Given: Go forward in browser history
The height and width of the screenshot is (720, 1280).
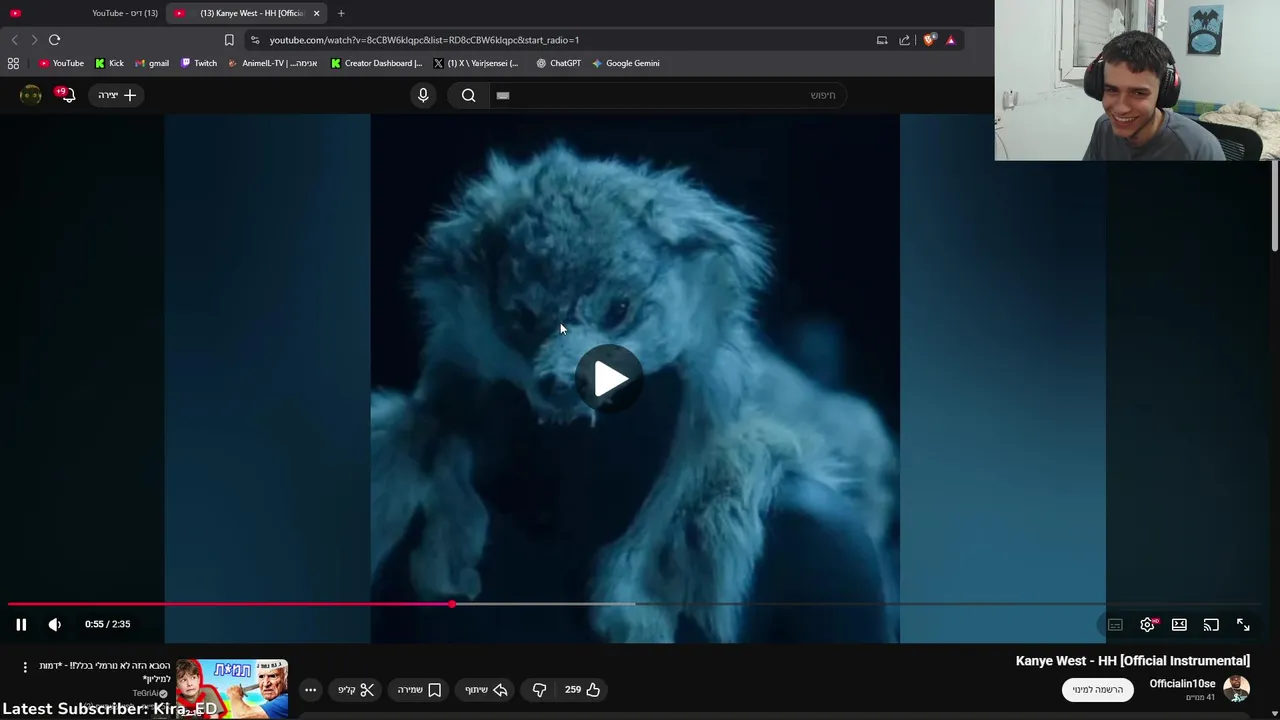Looking at the screenshot, I should point(34,40).
